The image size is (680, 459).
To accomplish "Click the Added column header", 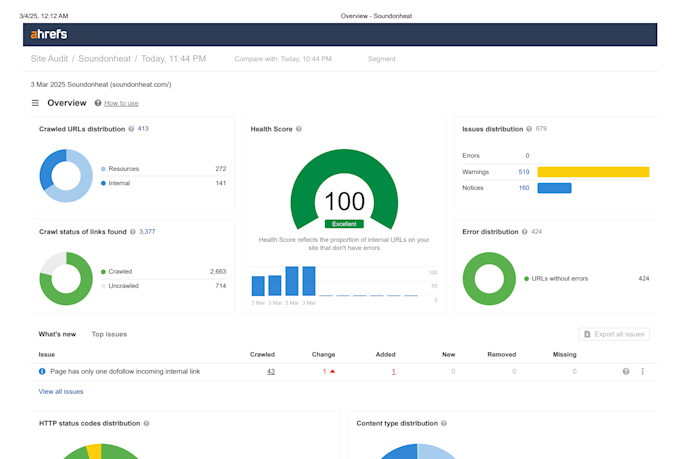I will click(386, 354).
